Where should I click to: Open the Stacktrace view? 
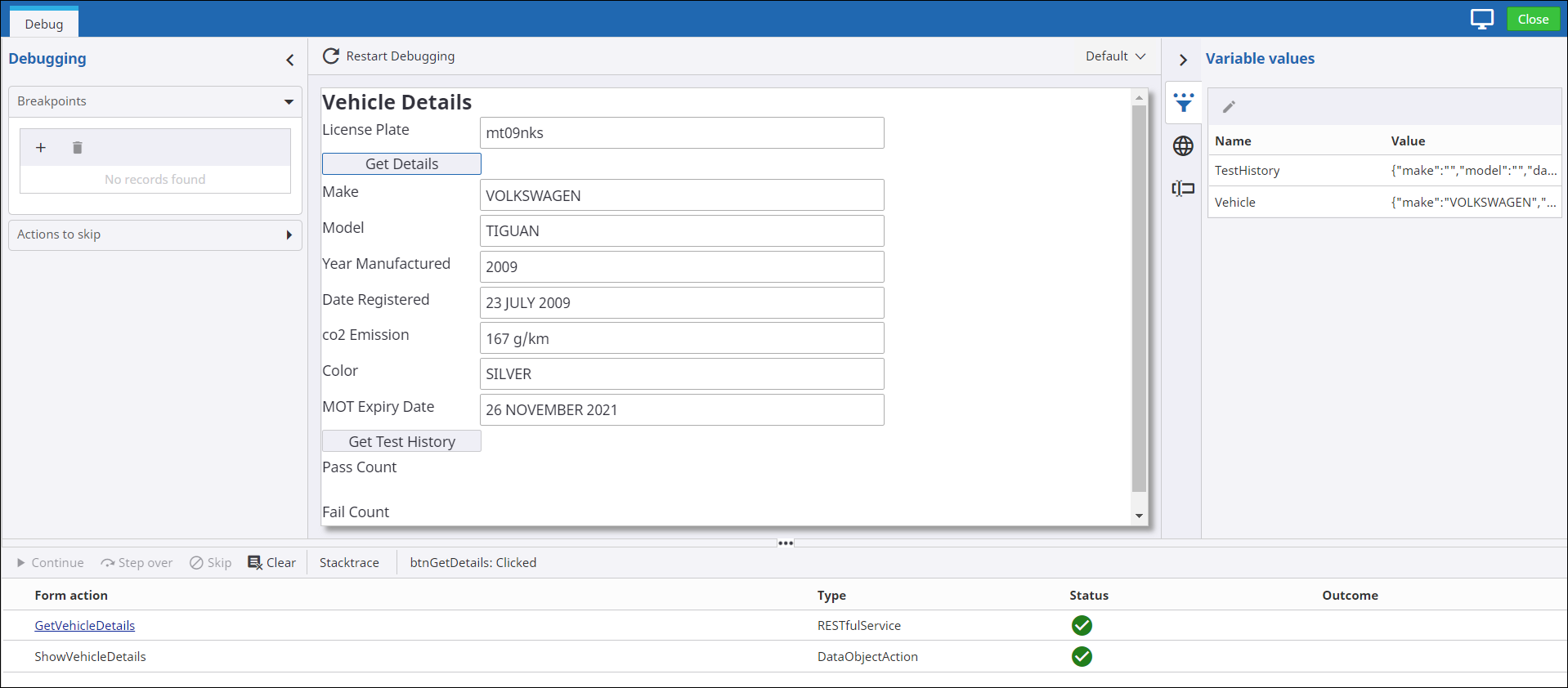coord(349,563)
